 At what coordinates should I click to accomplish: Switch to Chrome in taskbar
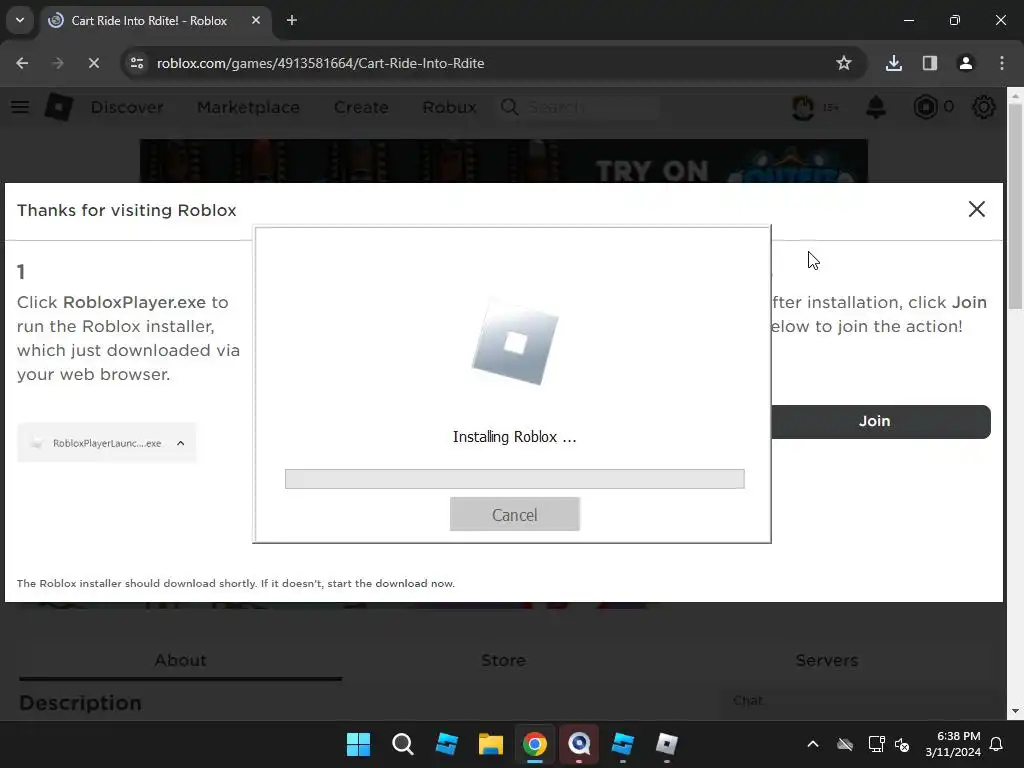534,744
